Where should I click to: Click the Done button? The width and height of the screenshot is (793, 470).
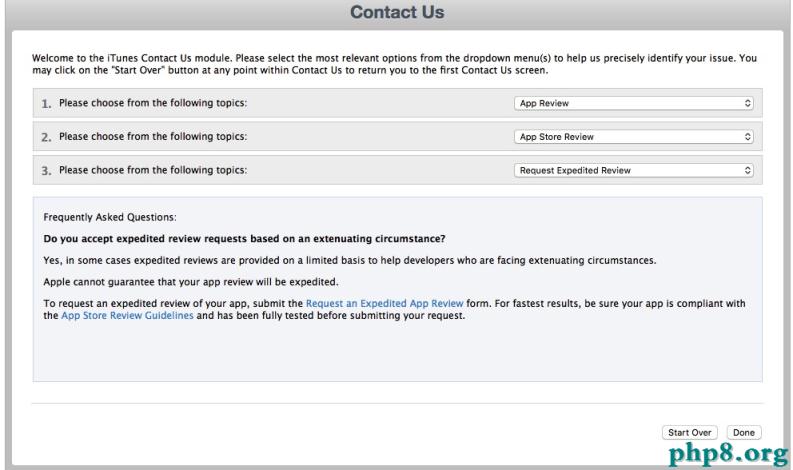coord(743,432)
